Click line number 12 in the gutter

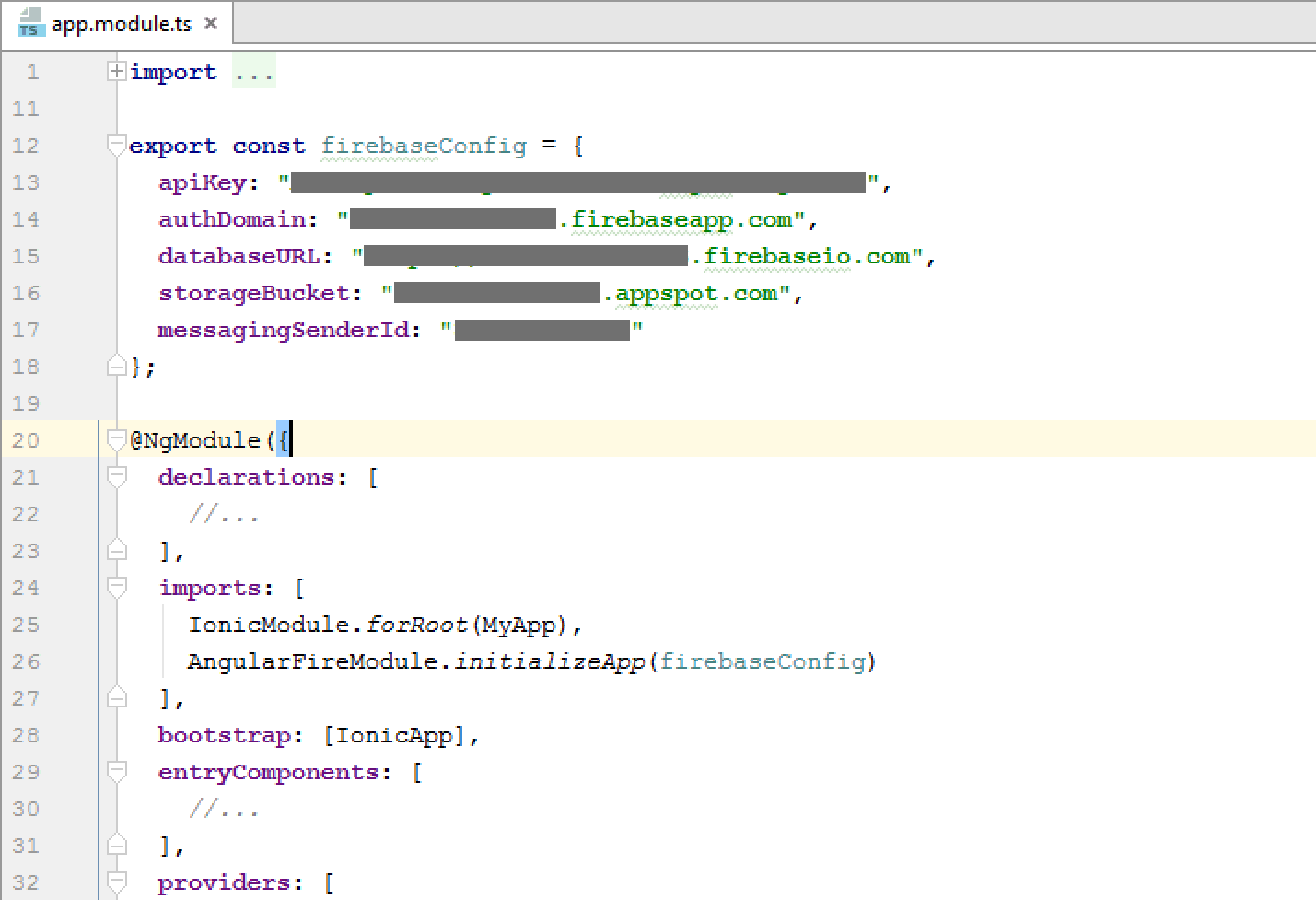[x=26, y=146]
